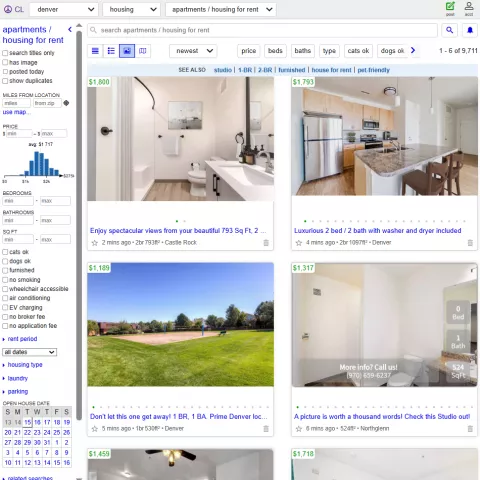The width and height of the screenshot is (480, 480).
Task: Select the dogs ok top filter
Action: pos(392,51)
